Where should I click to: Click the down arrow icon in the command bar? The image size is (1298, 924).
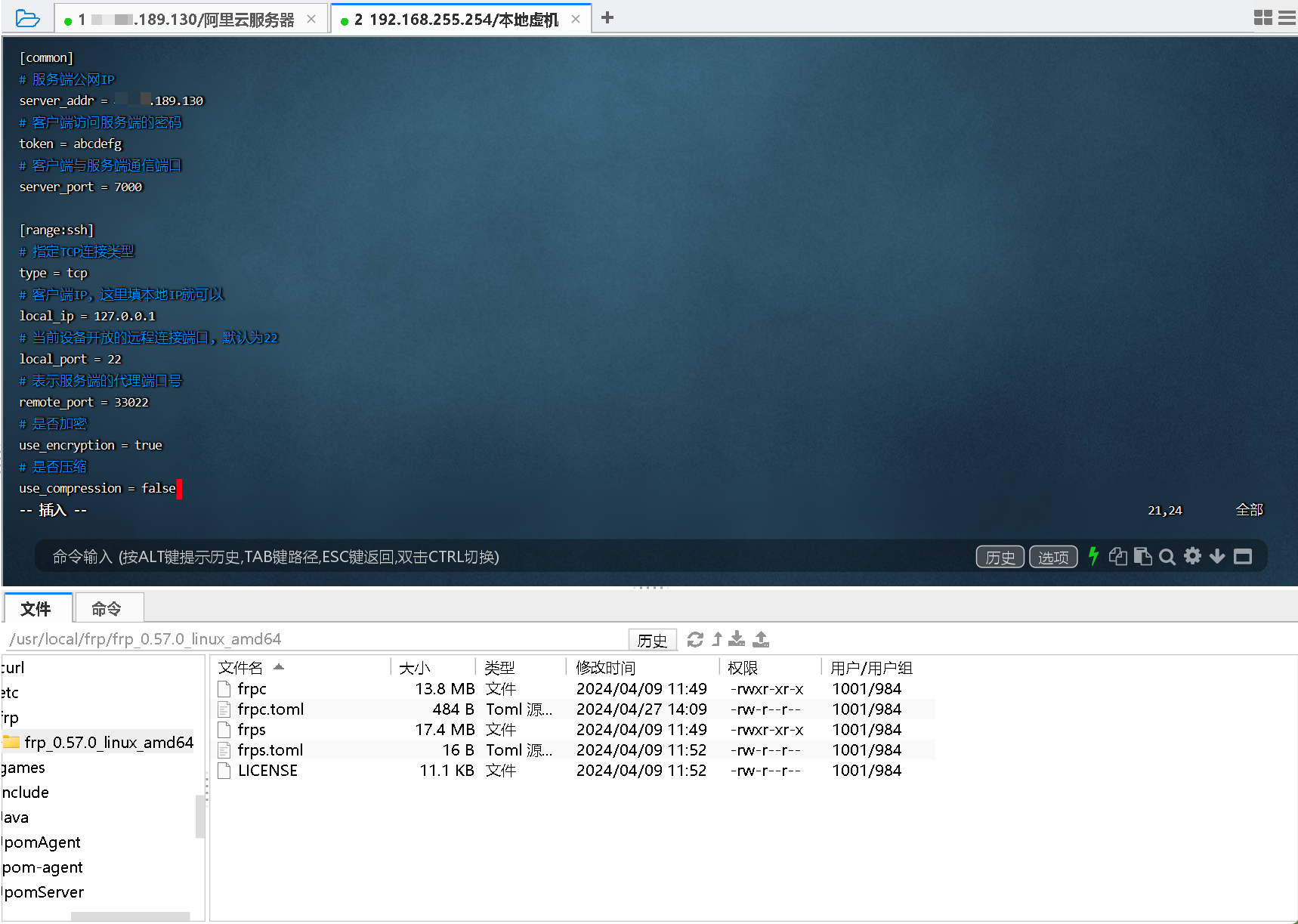1217,557
